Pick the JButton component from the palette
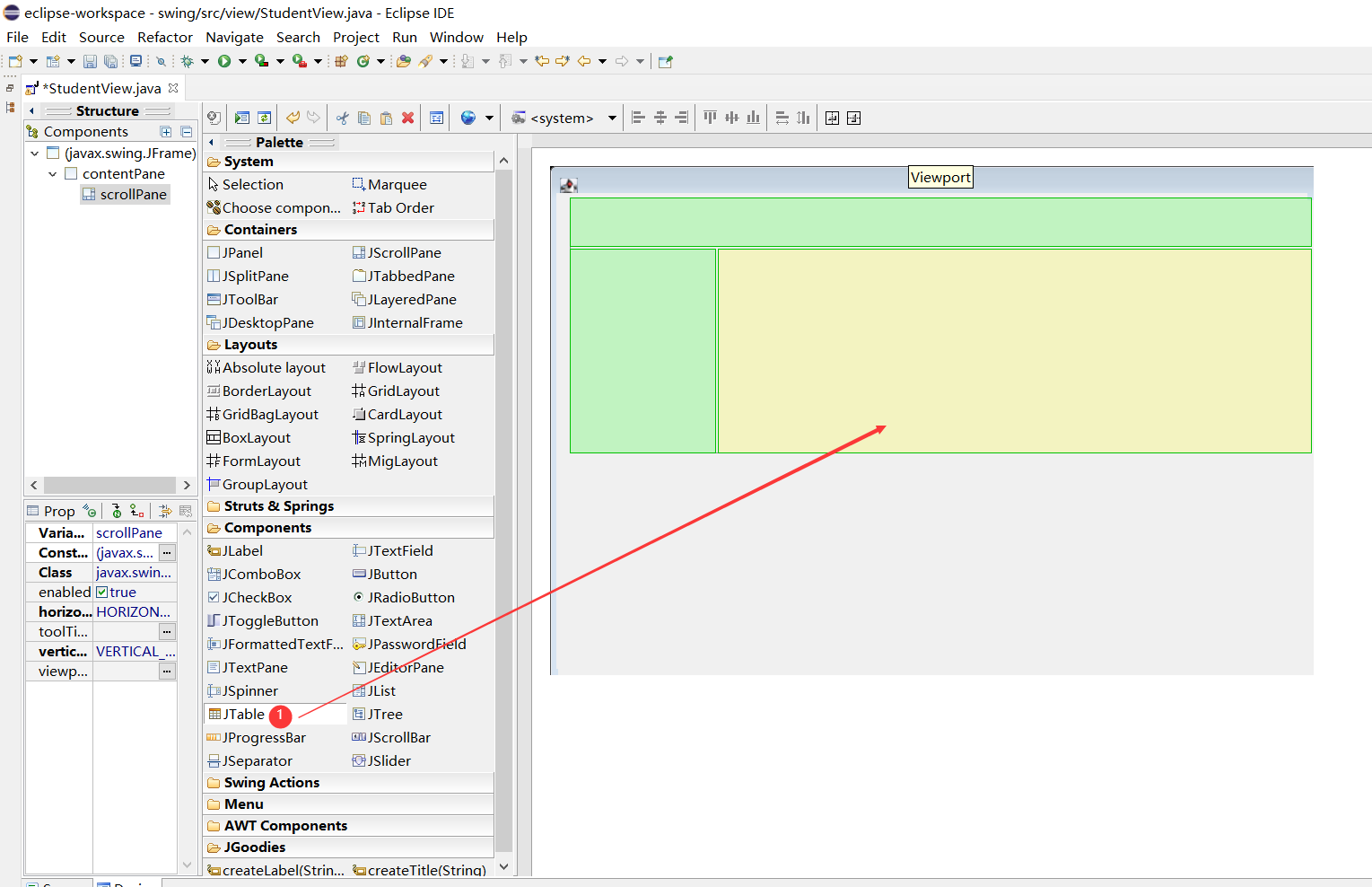Viewport: 1372px width, 887px height. click(x=391, y=574)
